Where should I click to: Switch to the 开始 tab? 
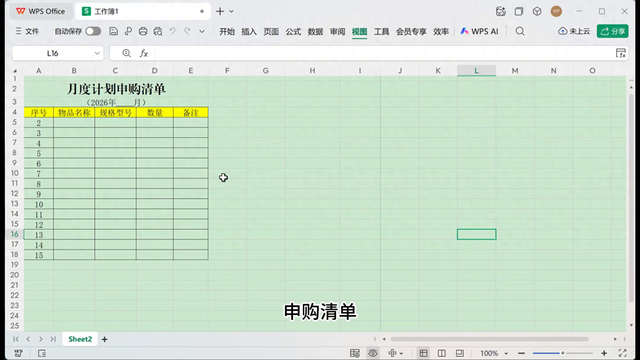click(227, 31)
